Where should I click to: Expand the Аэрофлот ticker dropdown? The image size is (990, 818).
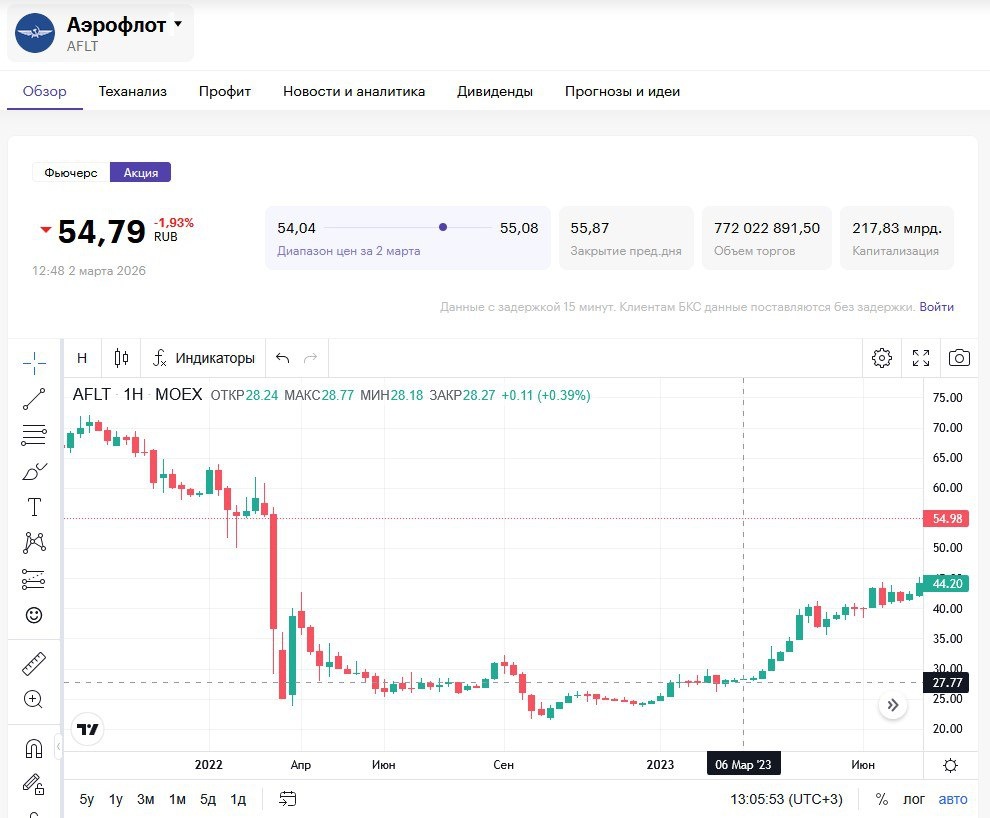178,24
